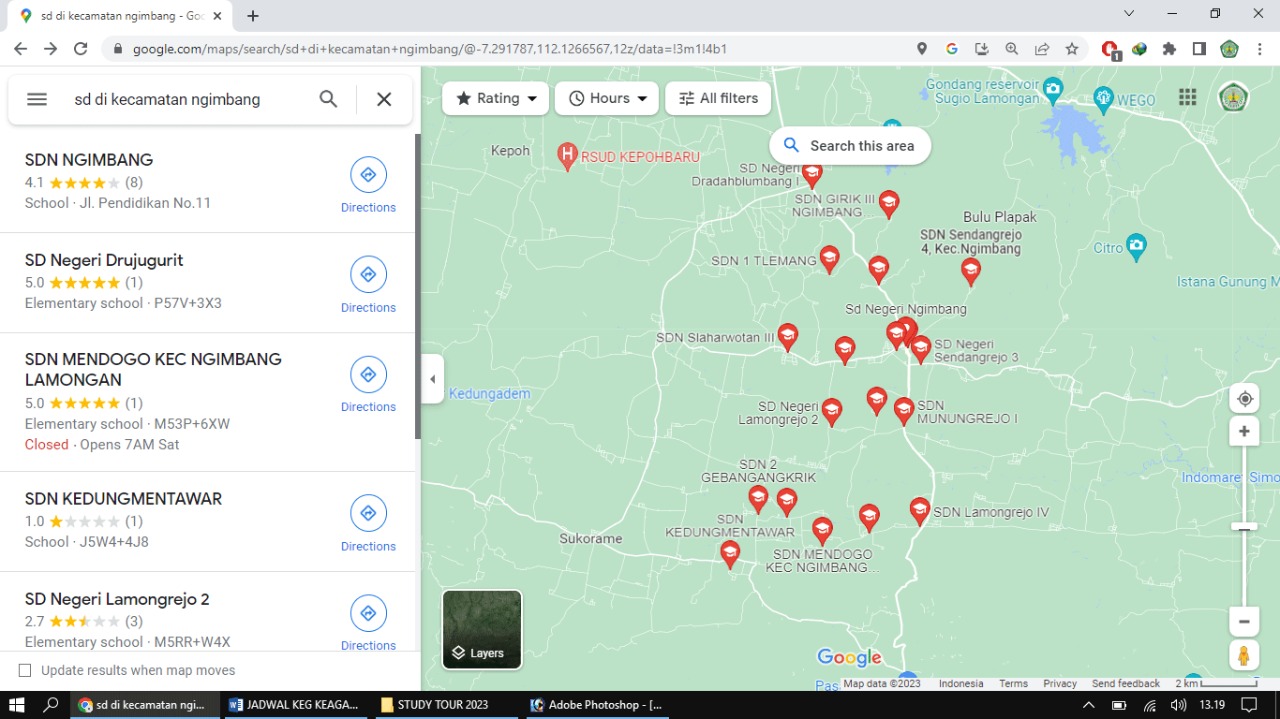Open a new Chrome tab
The width and height of the screenshot is (1280, 719).
coord(253,16)
